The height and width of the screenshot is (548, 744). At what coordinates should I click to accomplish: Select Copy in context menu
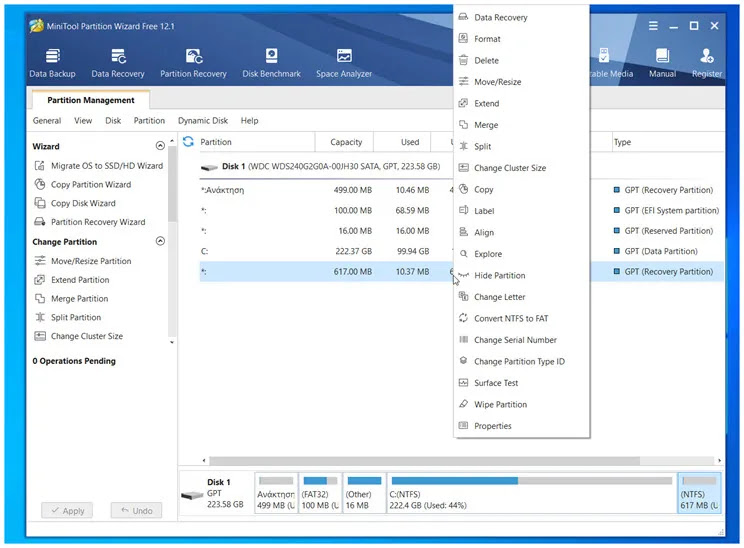(521, 189)
